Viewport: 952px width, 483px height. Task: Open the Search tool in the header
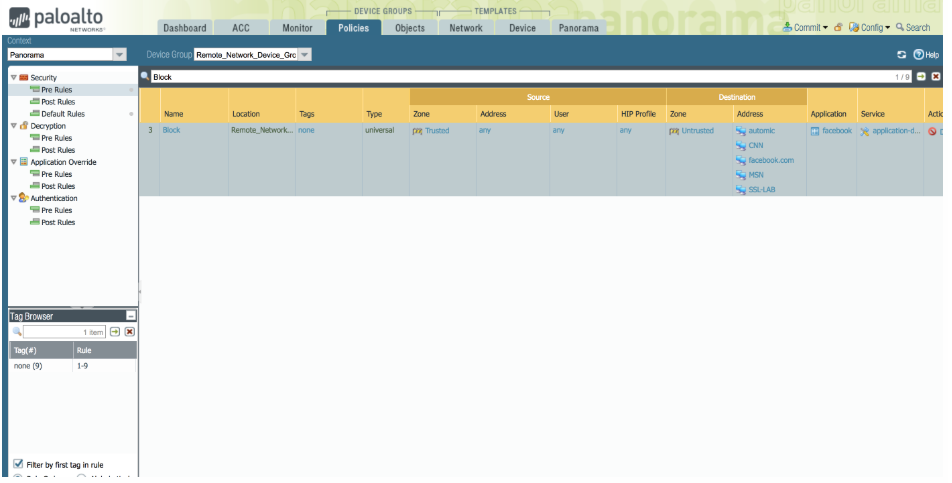pyautogui.click(x=913, y=27)
